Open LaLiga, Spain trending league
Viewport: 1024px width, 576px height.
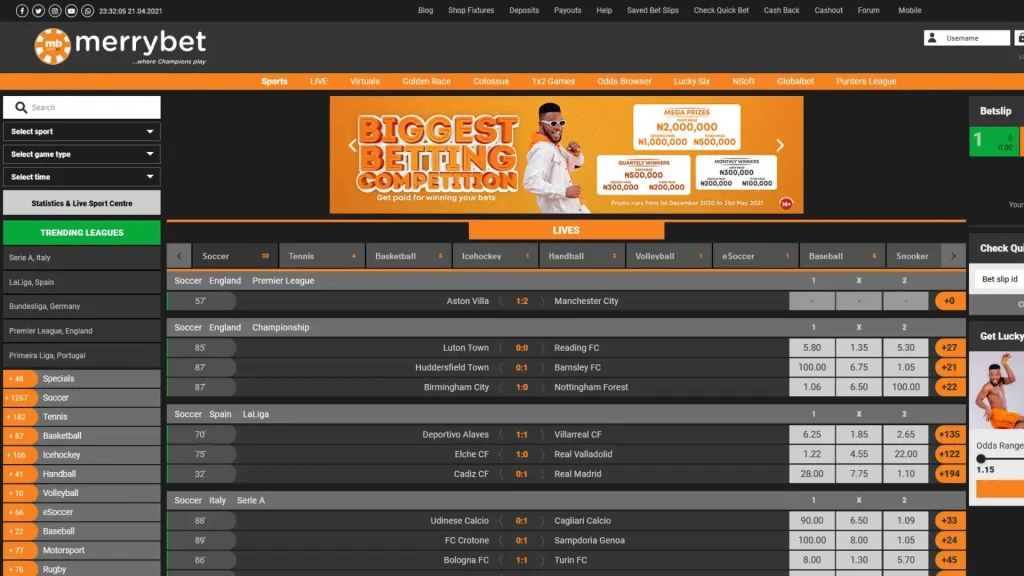pos(82,282)
